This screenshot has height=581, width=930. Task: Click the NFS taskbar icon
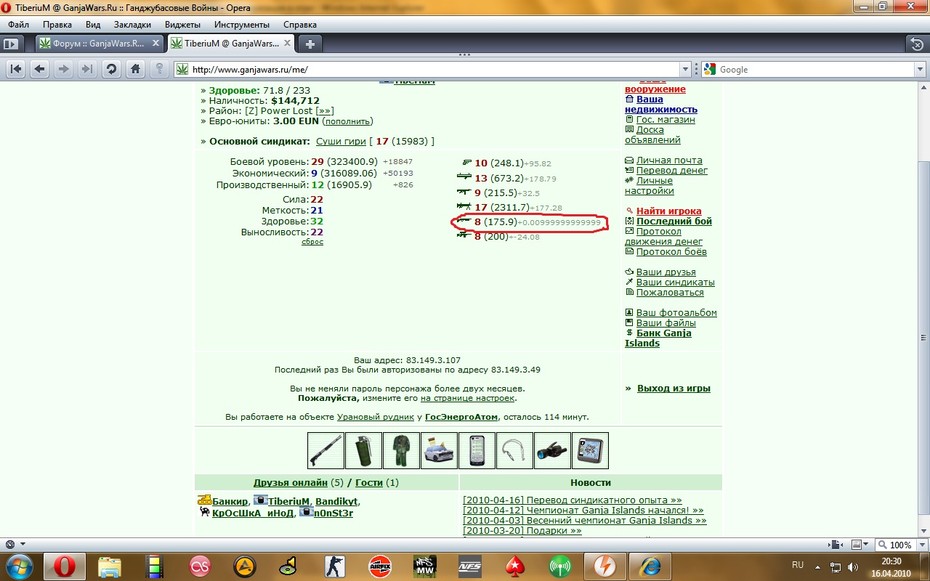(x=470, y=567)
